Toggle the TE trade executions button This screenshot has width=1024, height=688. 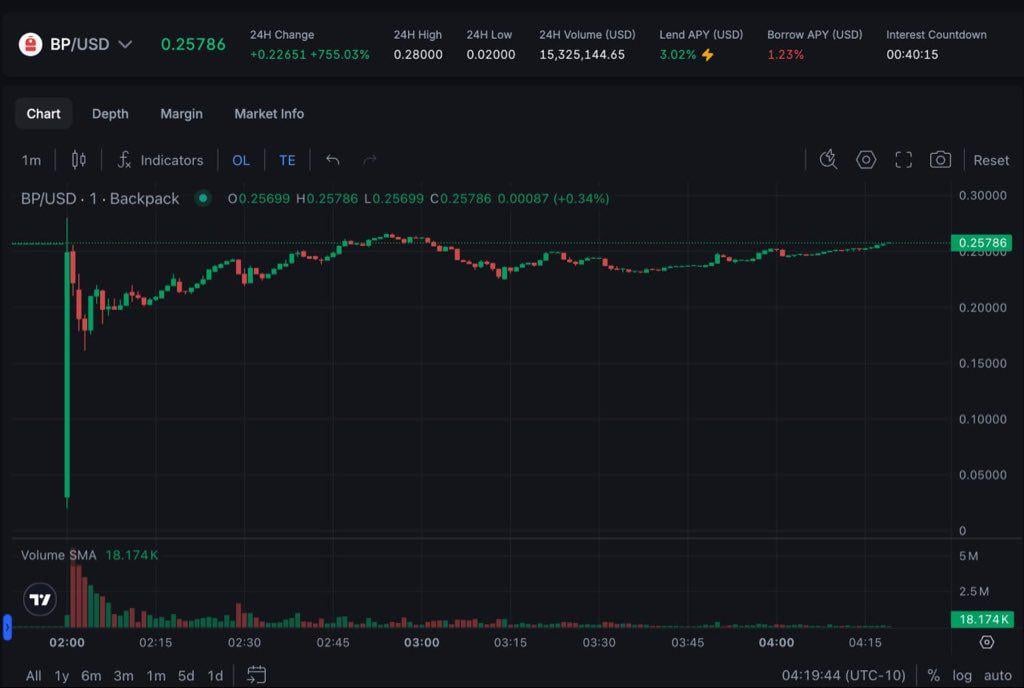click(x=287, y=160)
